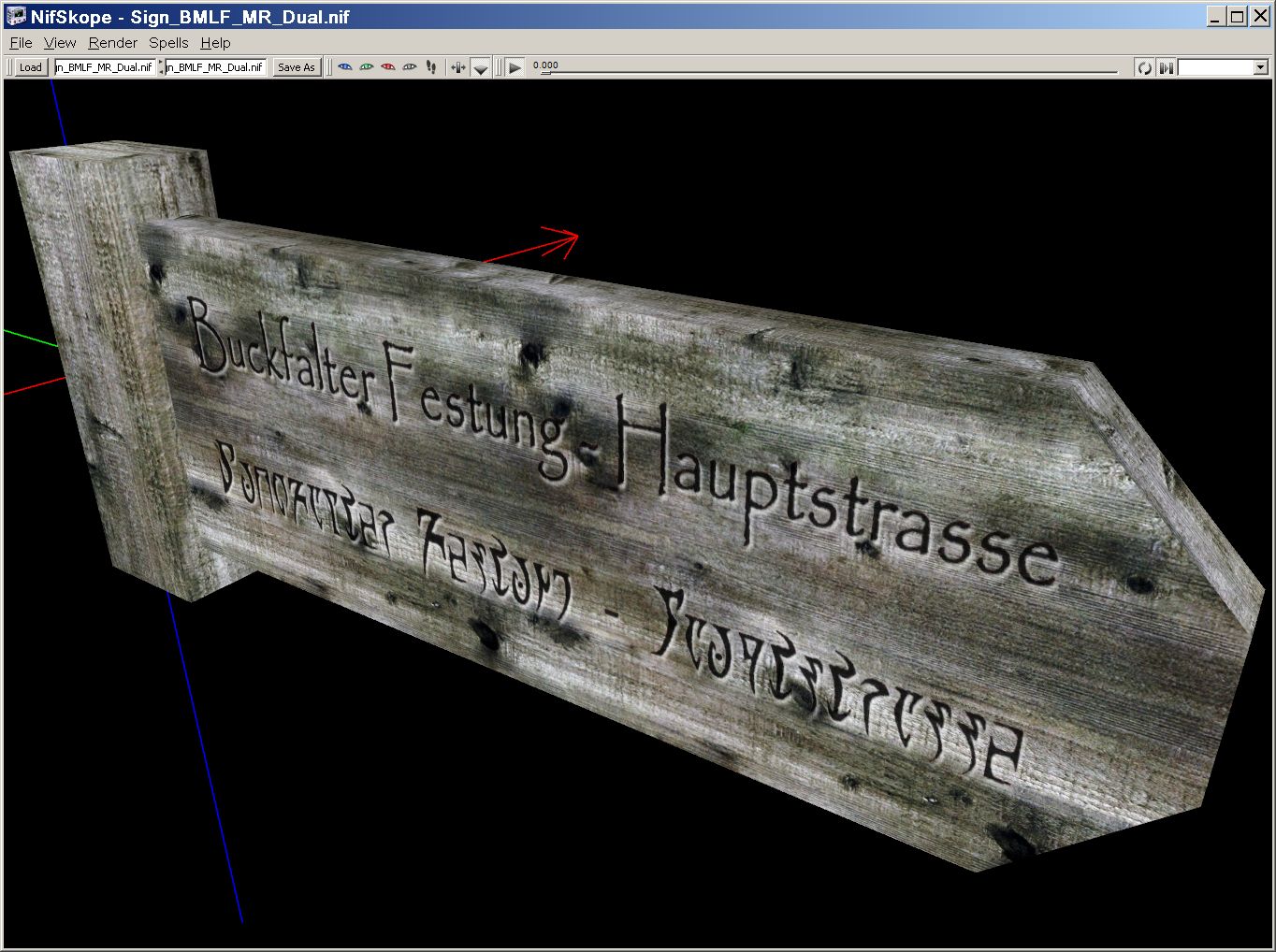The height and width of the screenshot is (952, 1276).
Task: Open the Spells menu
Action: pos(168,43)
